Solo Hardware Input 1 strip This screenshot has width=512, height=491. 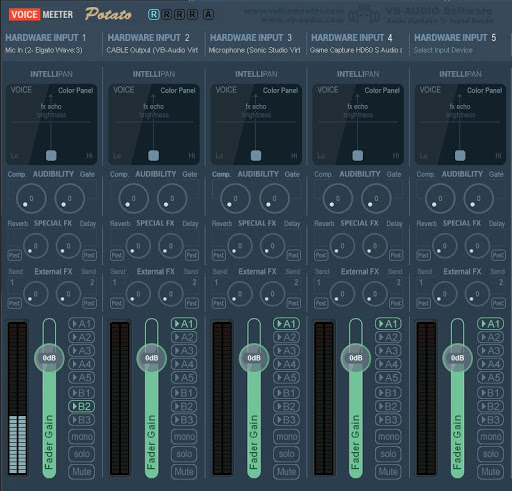[82, 454]
